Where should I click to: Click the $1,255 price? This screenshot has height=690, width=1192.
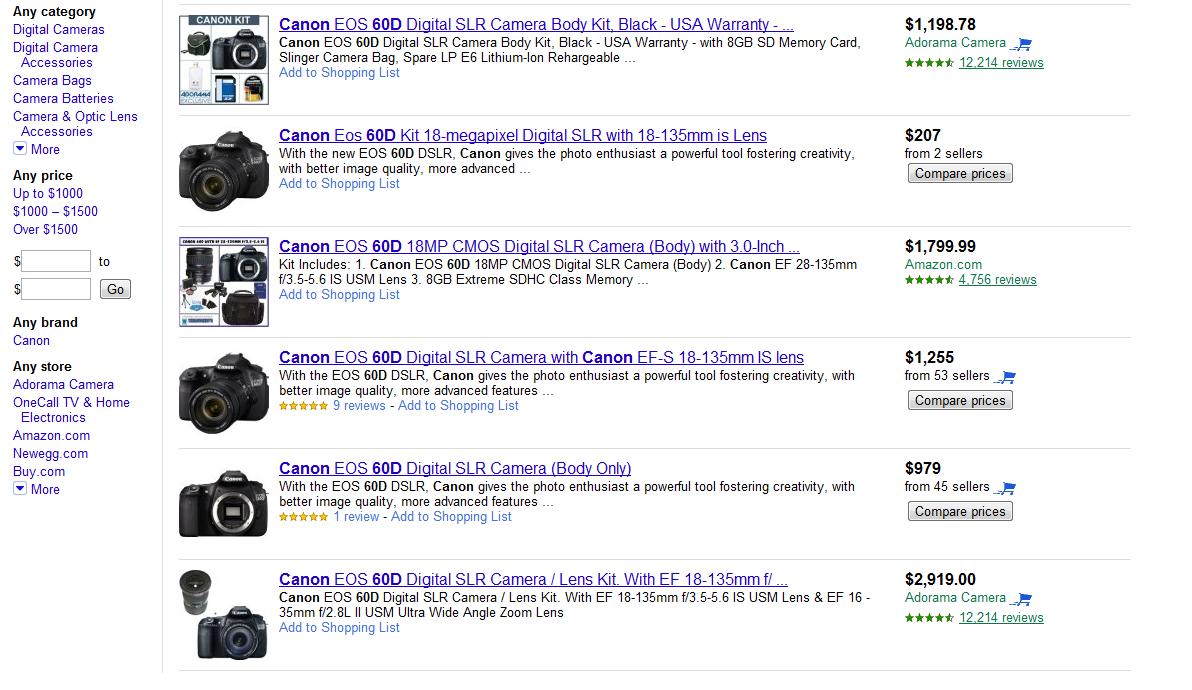[x=929, y=357]
